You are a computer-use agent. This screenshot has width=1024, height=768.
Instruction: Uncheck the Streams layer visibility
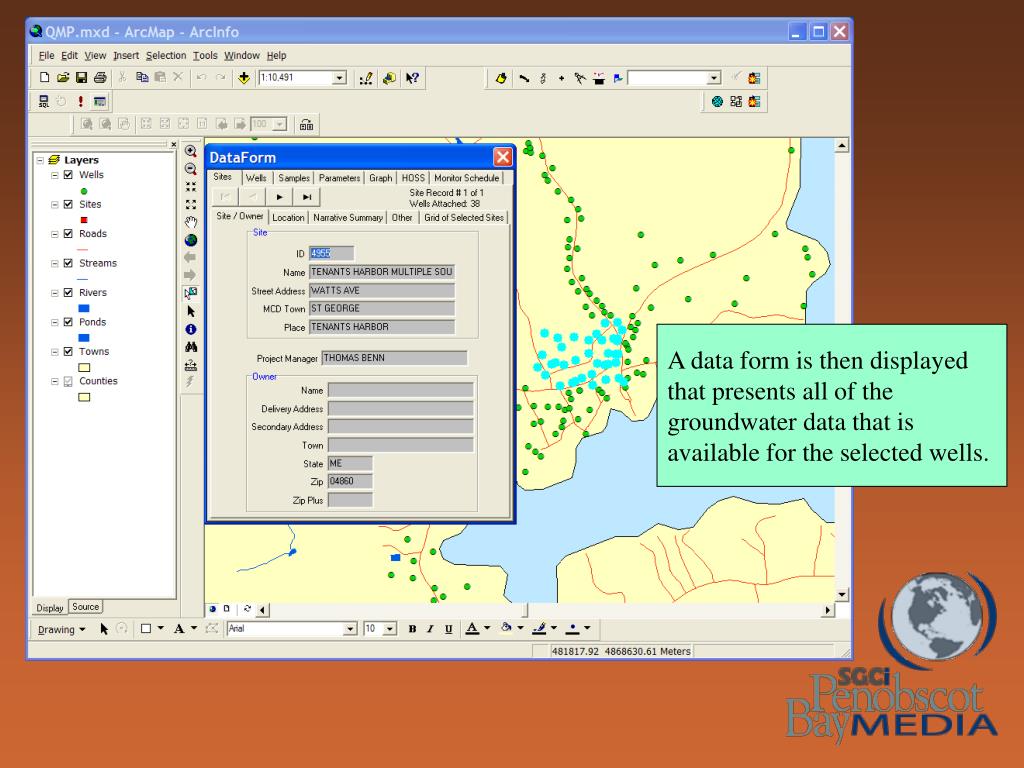click(x=68, y=263)
